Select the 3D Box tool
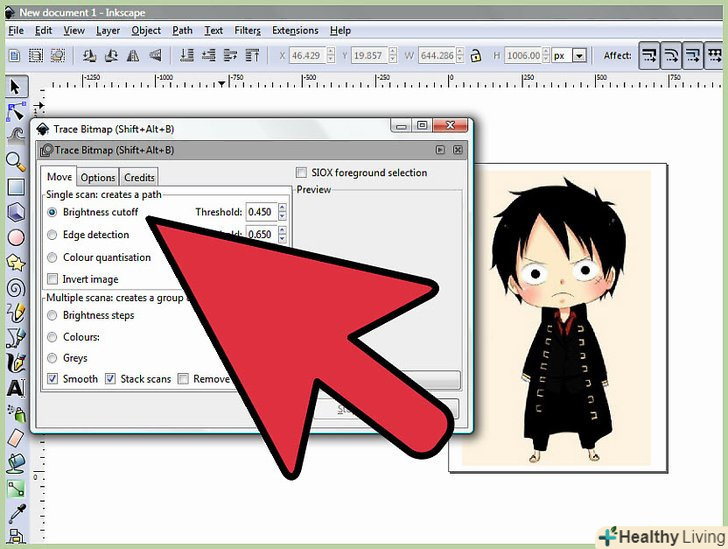728x549 pixels. click(x=16, y=212)
